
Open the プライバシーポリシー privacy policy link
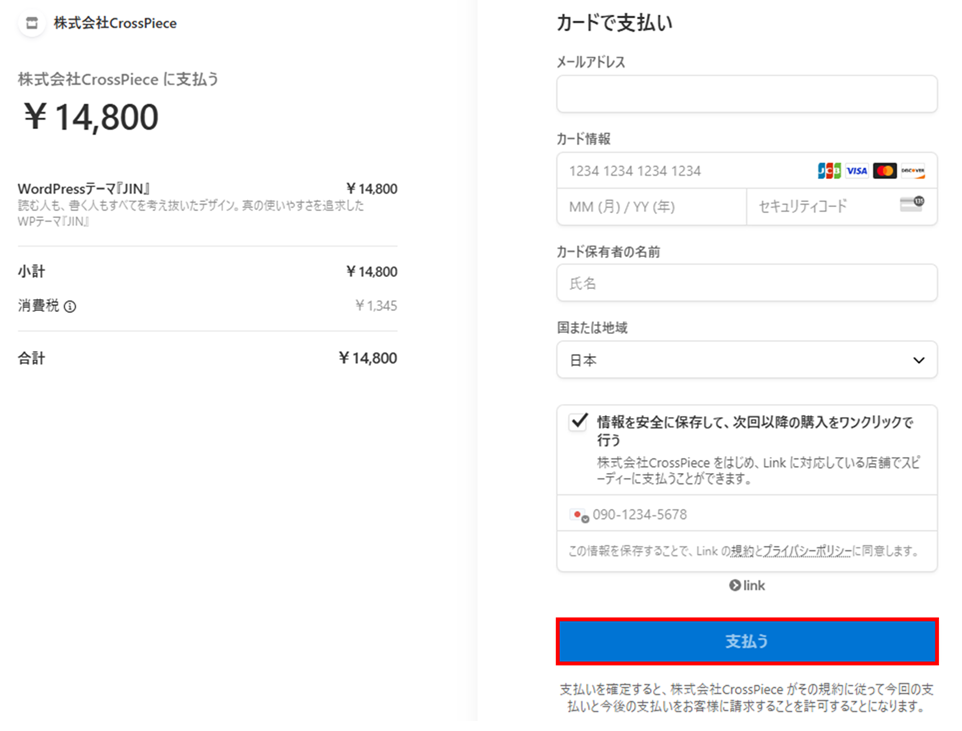click(x=807, y=551)
